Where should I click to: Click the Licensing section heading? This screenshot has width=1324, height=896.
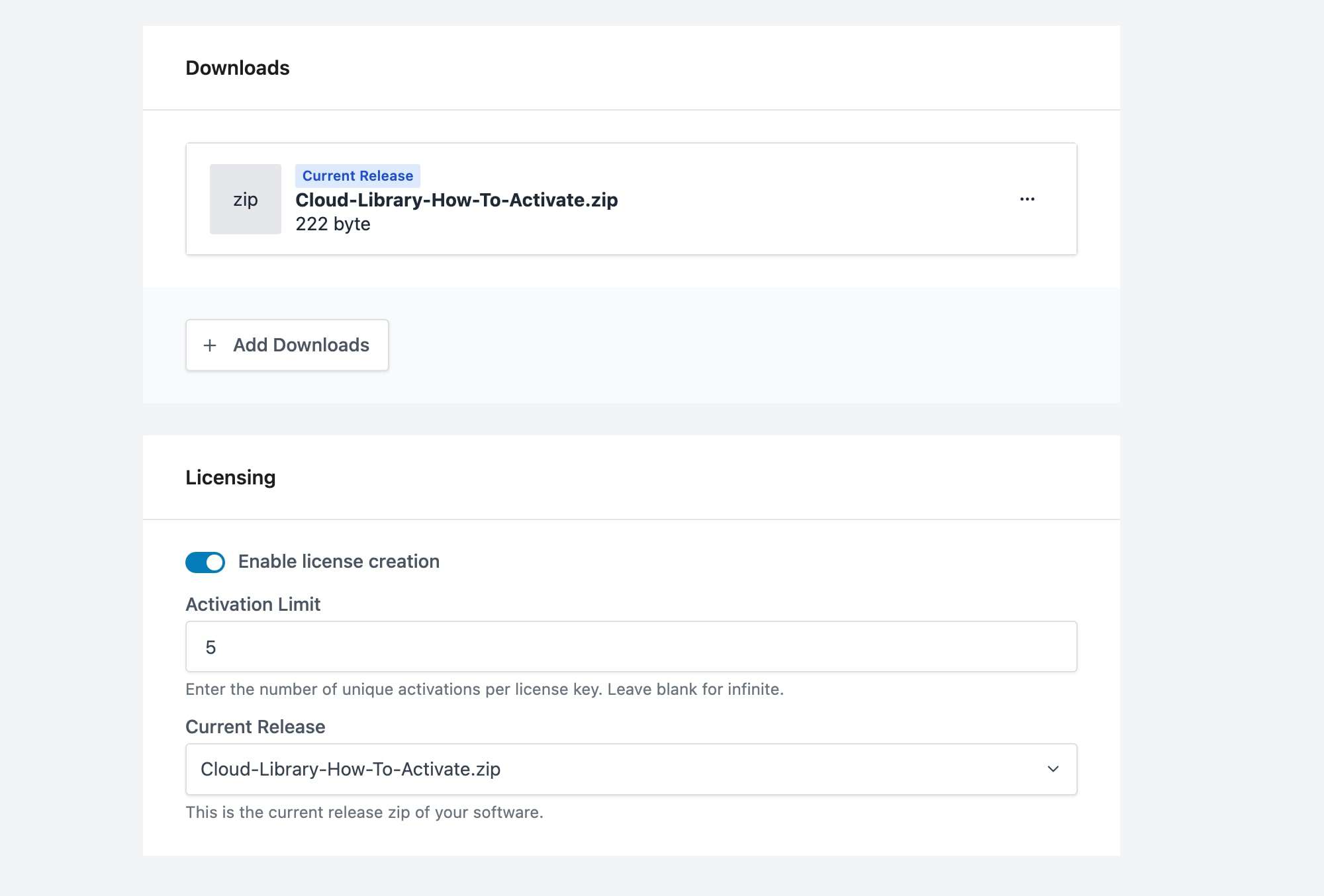point(230,478)
